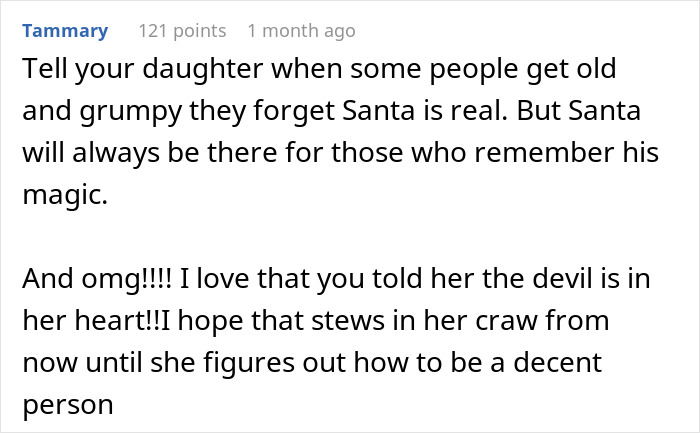Click the word 'daughter' in first line

click(203, 69)
